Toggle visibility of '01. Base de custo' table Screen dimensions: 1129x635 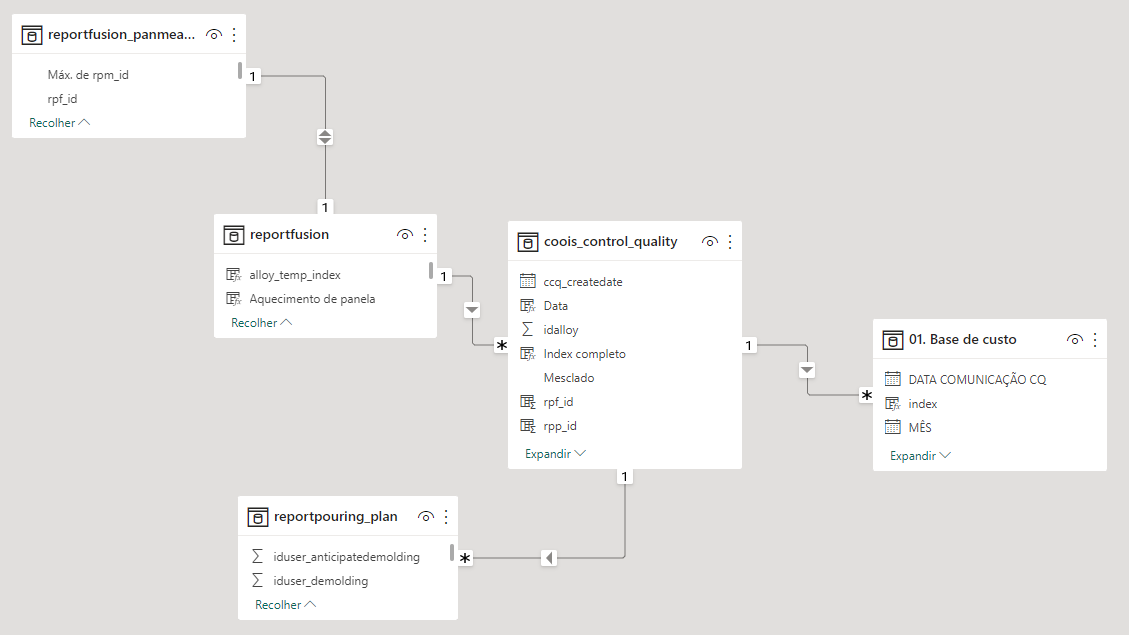pos(1075,340)
